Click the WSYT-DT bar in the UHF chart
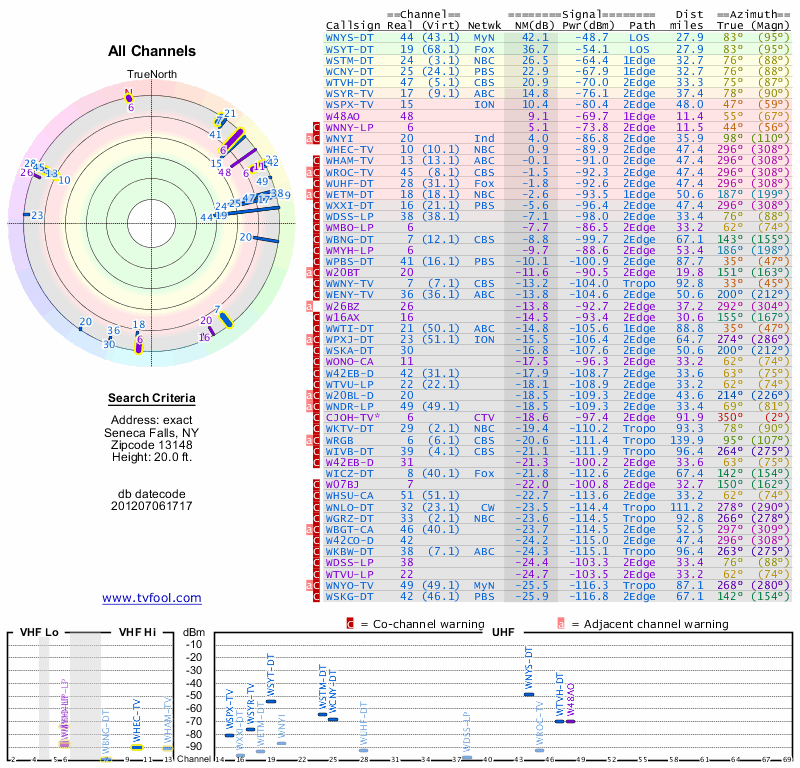This screenshot has width=800, height=768. coord(271,702)
